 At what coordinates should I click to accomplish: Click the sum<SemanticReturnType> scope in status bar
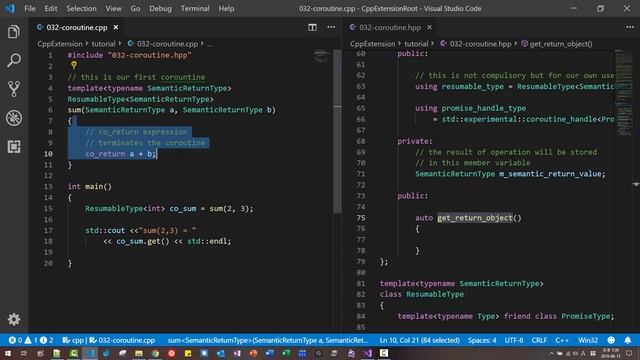(268, 340)
